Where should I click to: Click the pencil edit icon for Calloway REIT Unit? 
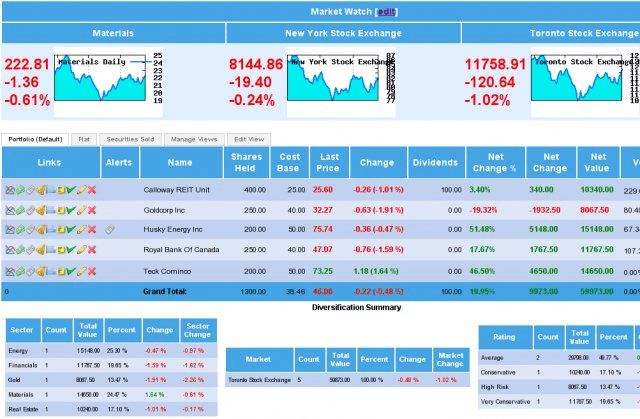[82, 190]
